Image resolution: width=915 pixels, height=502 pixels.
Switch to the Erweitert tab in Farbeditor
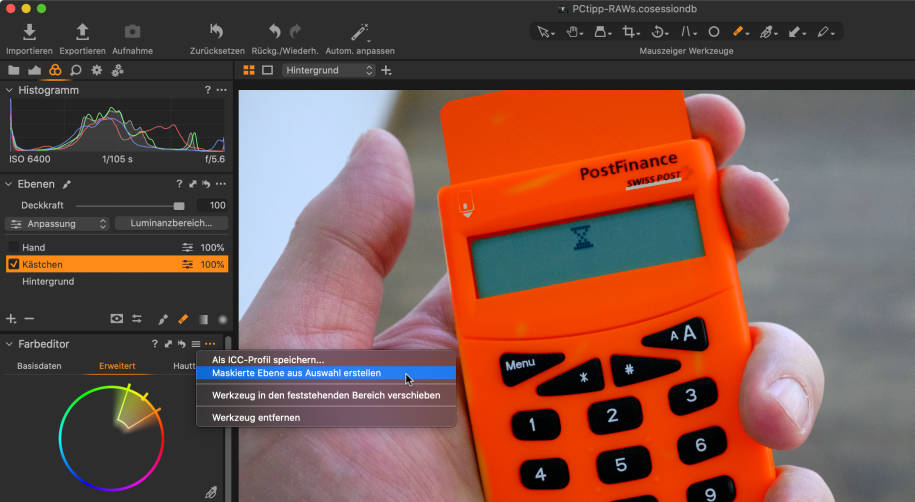[x=117, y=366]
